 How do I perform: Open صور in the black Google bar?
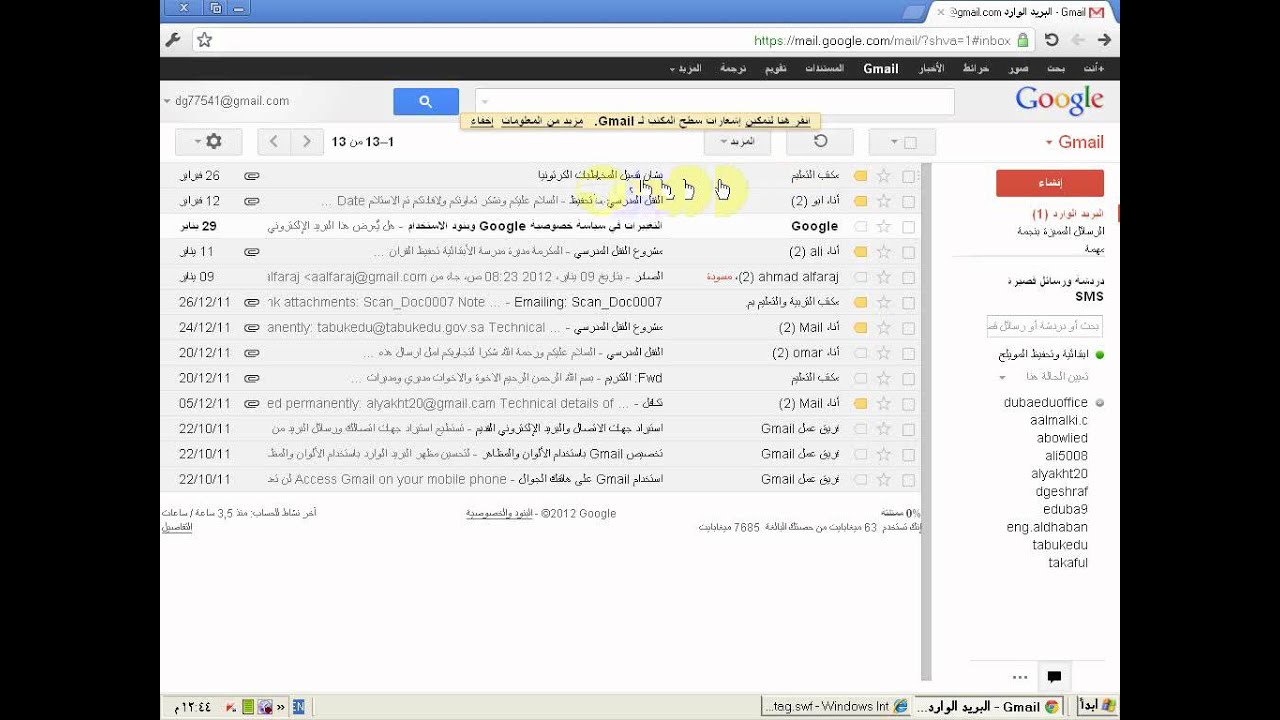(x=1018, y=68)
